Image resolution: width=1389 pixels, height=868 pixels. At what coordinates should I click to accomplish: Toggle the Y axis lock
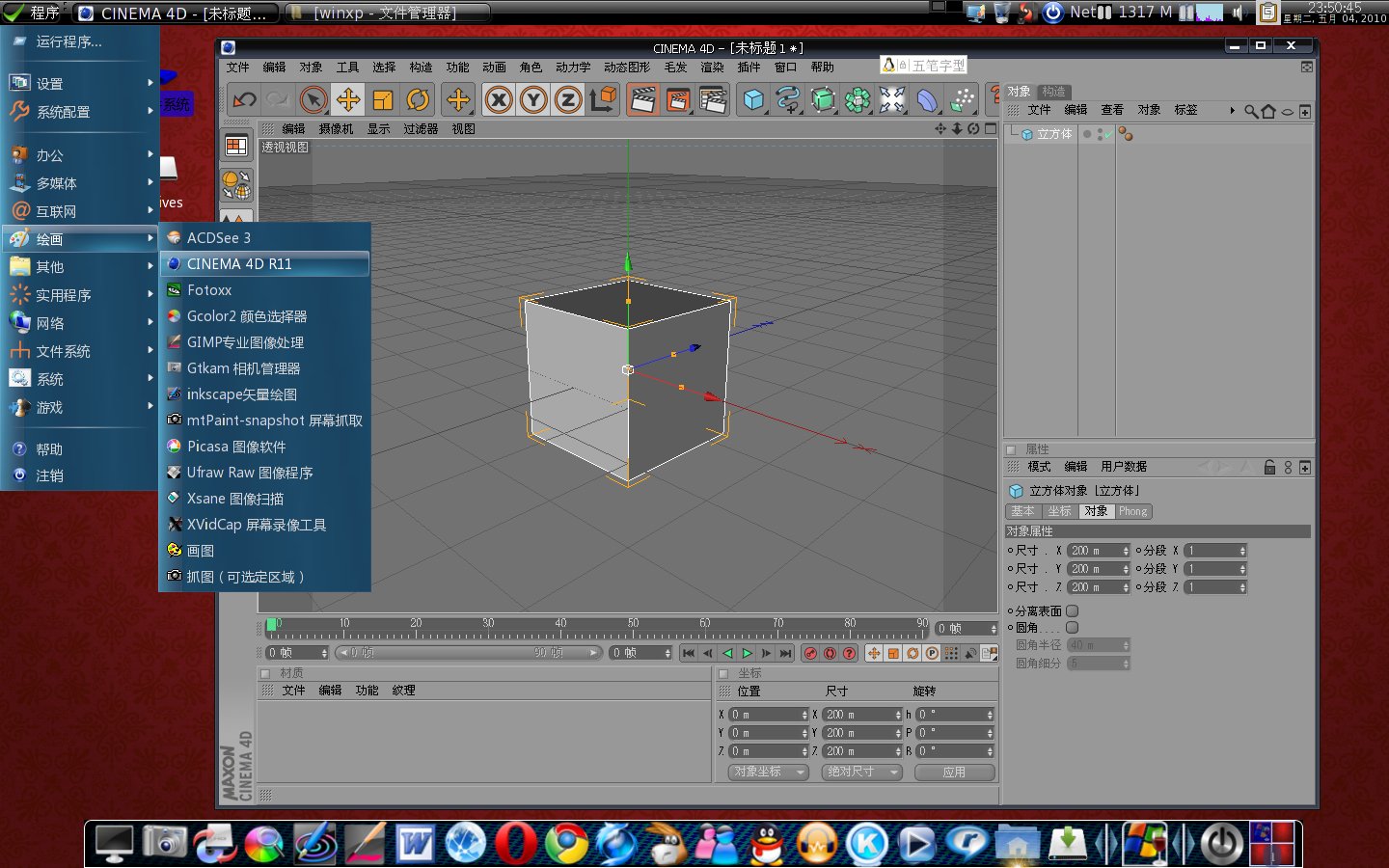[533, 99]
